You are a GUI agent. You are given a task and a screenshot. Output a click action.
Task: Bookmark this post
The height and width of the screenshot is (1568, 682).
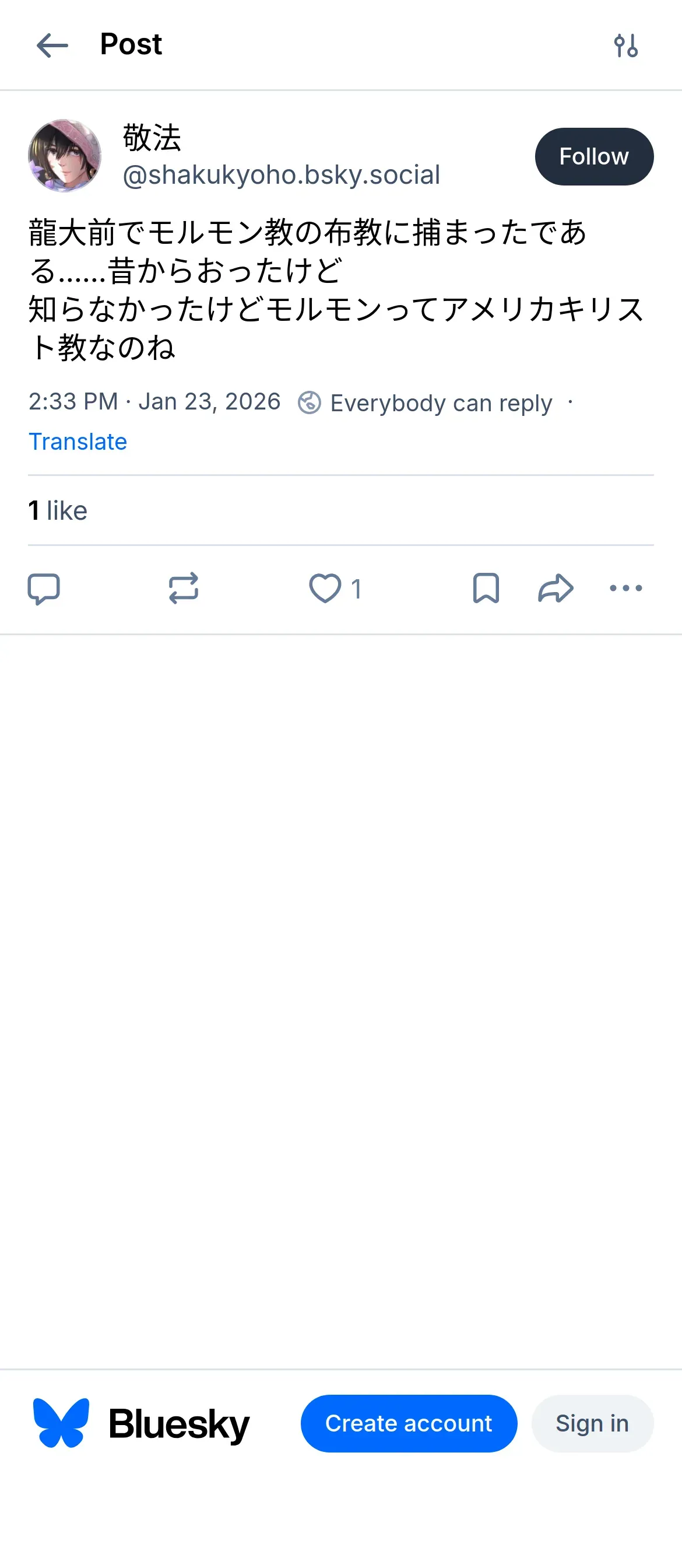(486, 589)
